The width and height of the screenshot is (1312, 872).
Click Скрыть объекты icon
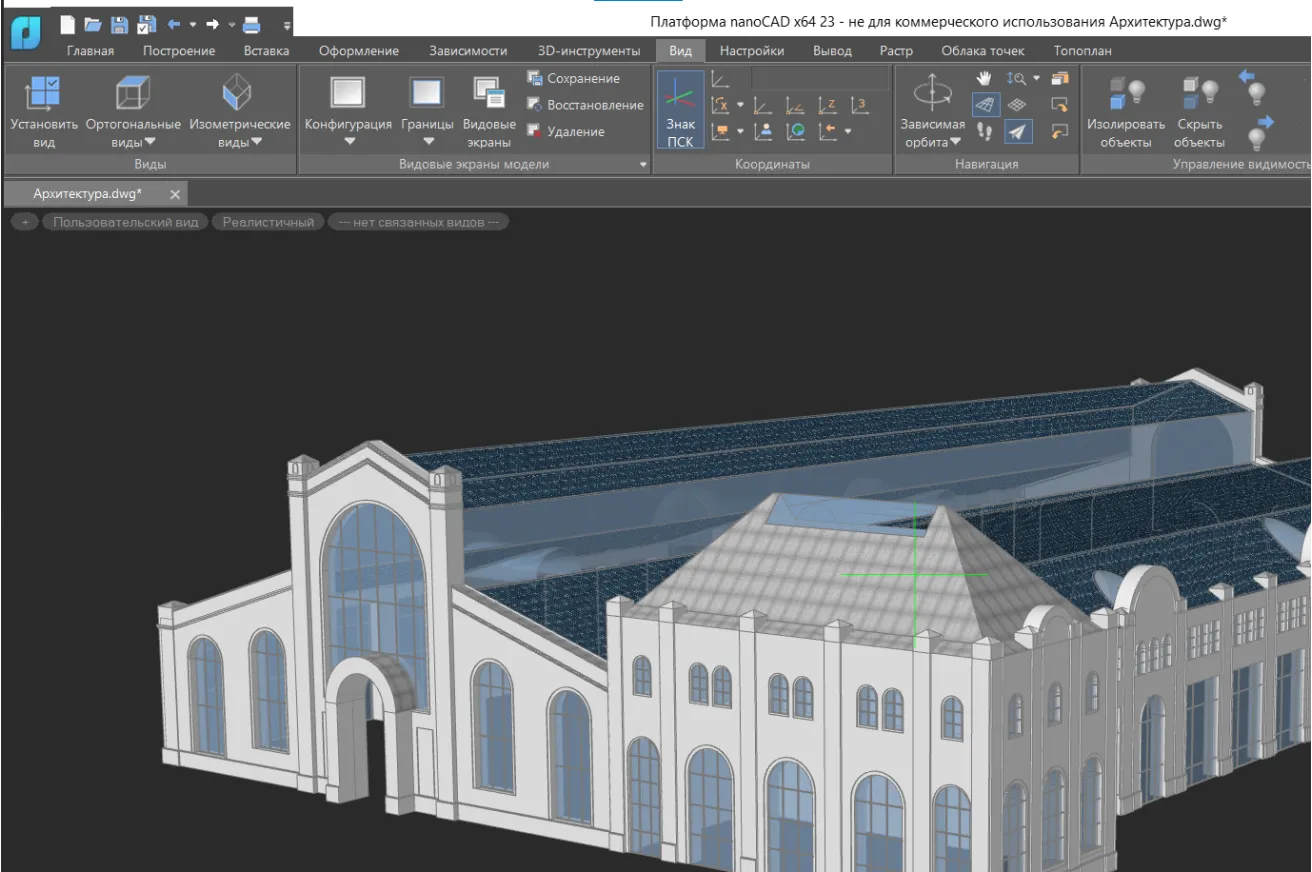pos(1199,94)
